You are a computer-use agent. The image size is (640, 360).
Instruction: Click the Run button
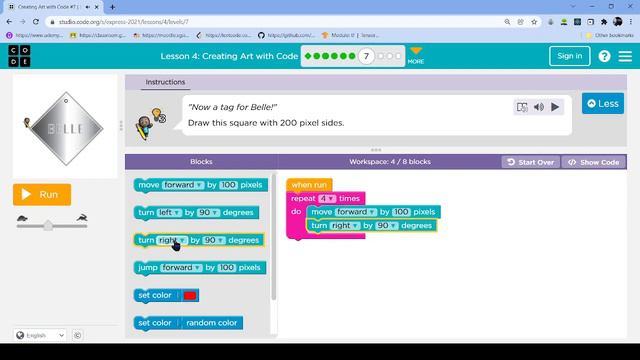[x=42, y=194]
